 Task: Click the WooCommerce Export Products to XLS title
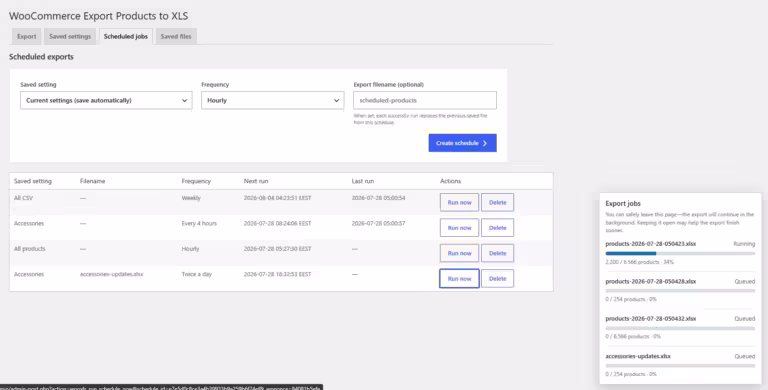point(98,16)
